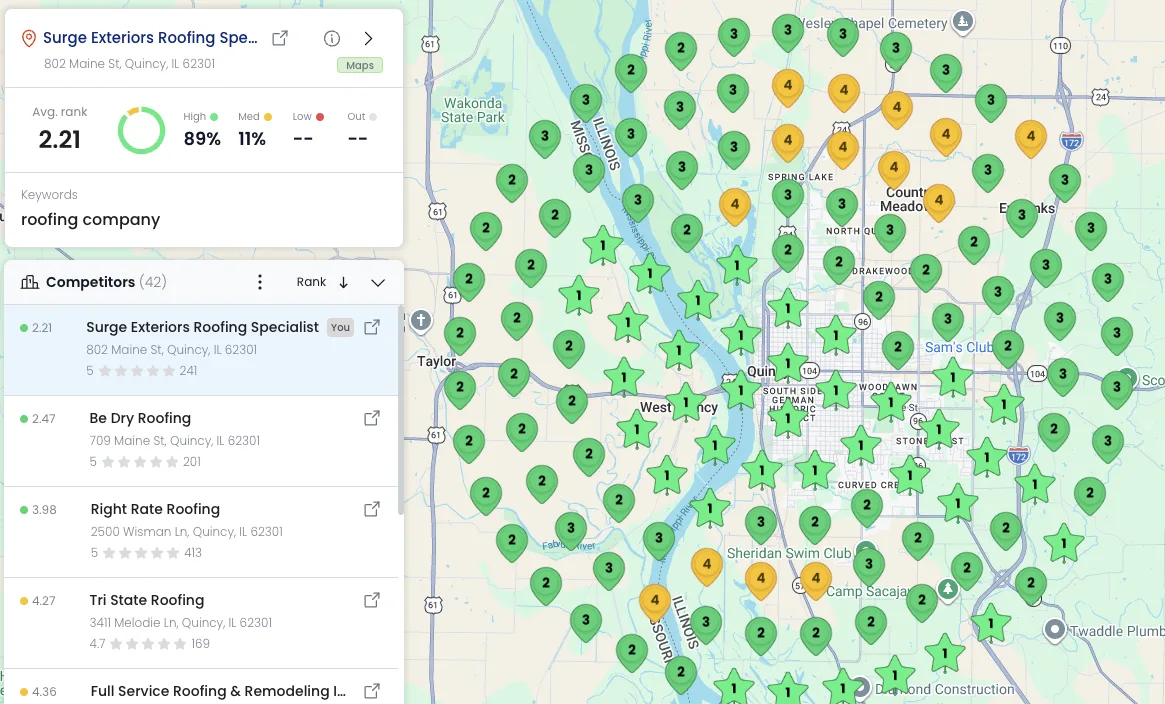Screen dimensions: 1165x704
Task: Show info icon next to Surge Exteriors header
Action: [332, 38]
